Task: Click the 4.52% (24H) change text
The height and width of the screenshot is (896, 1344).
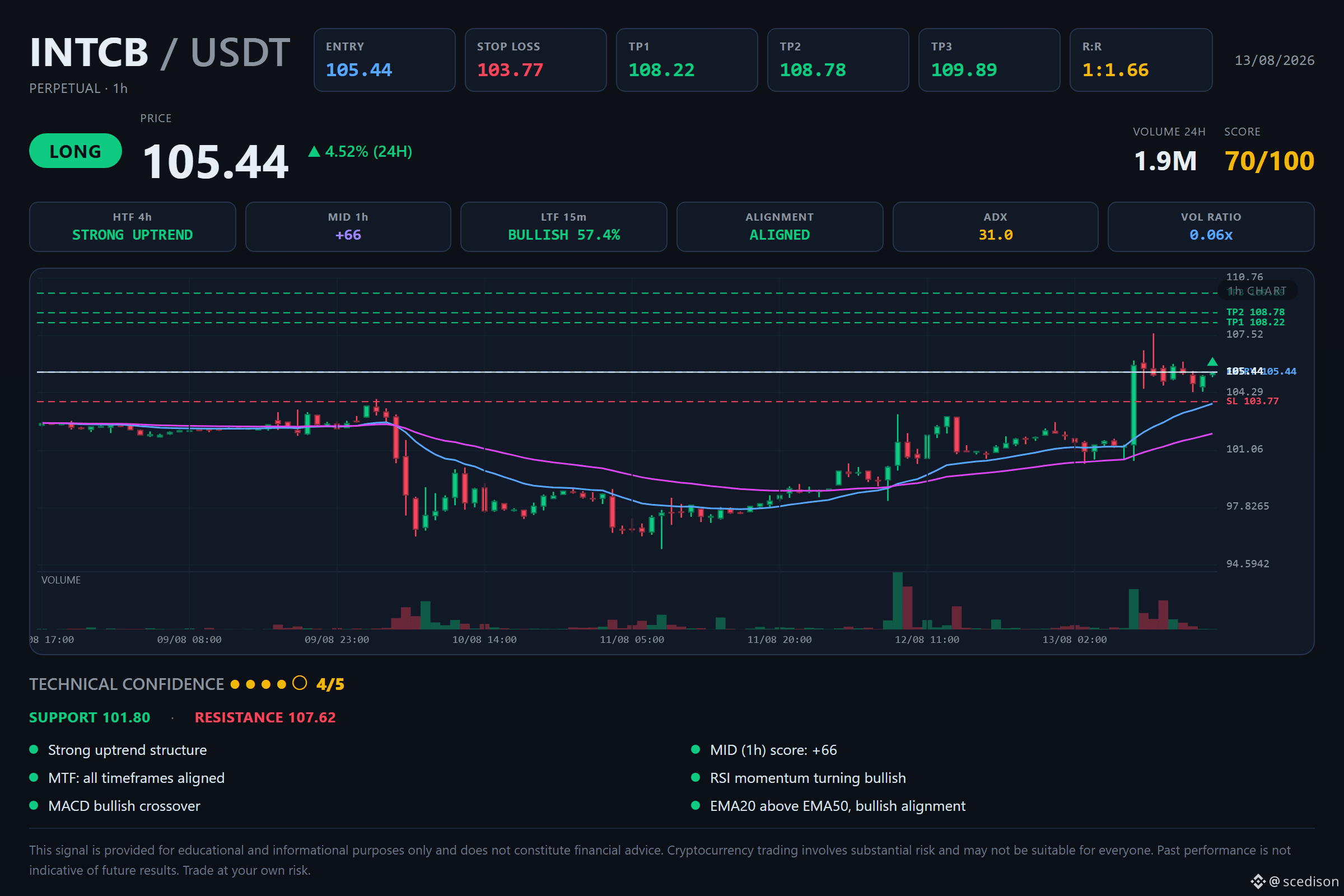Action: click(368, 151)
